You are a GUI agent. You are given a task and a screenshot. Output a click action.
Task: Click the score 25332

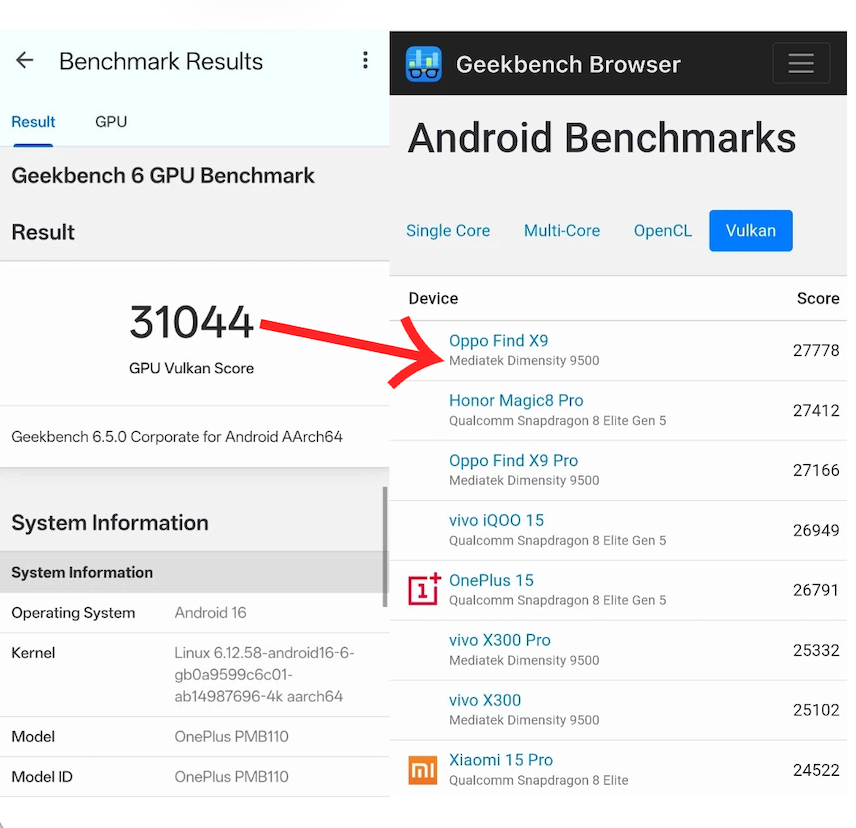pyautogui.click(x=816, y=650)
